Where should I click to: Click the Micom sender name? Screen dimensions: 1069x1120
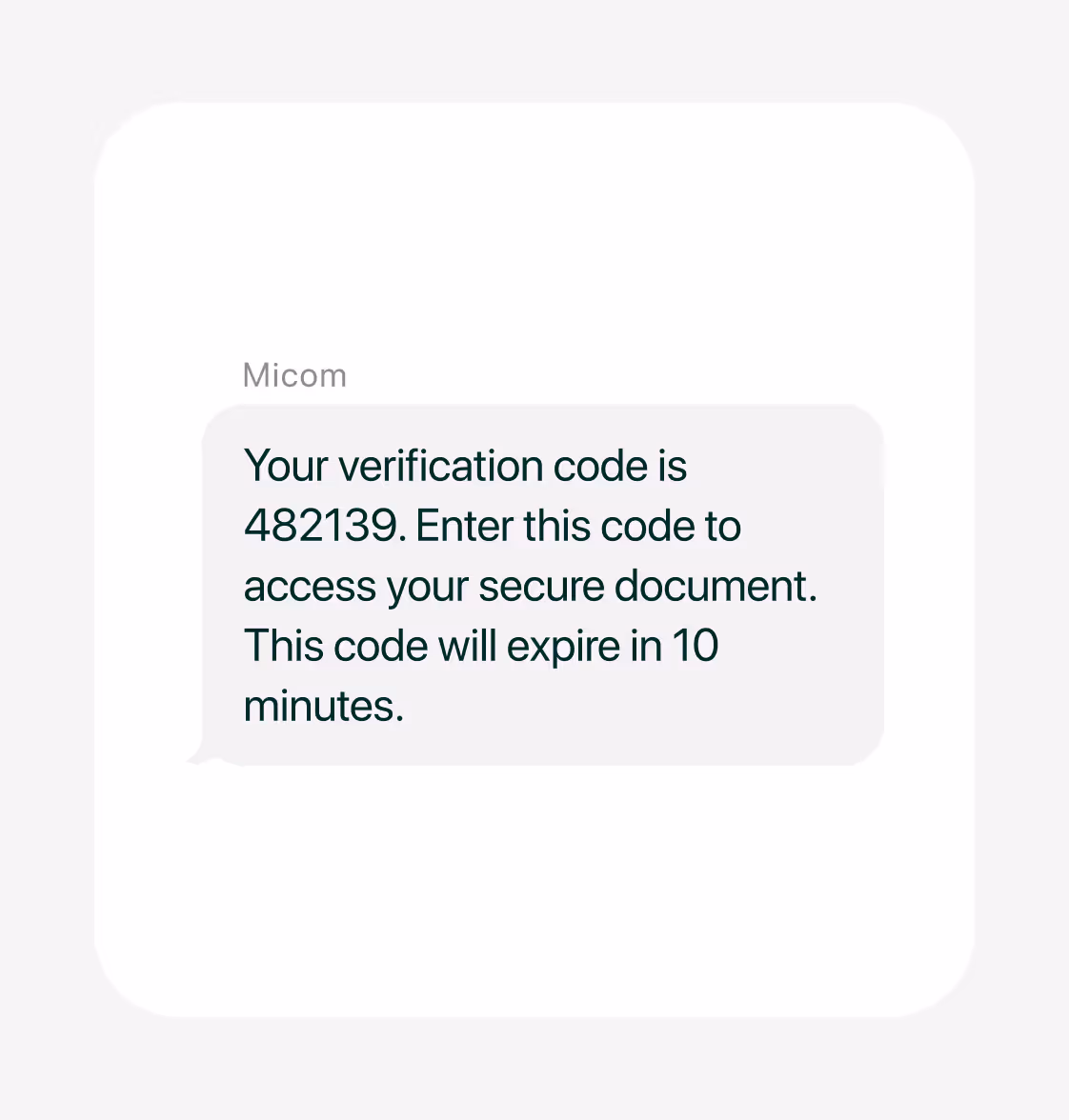tap(294, 375)
